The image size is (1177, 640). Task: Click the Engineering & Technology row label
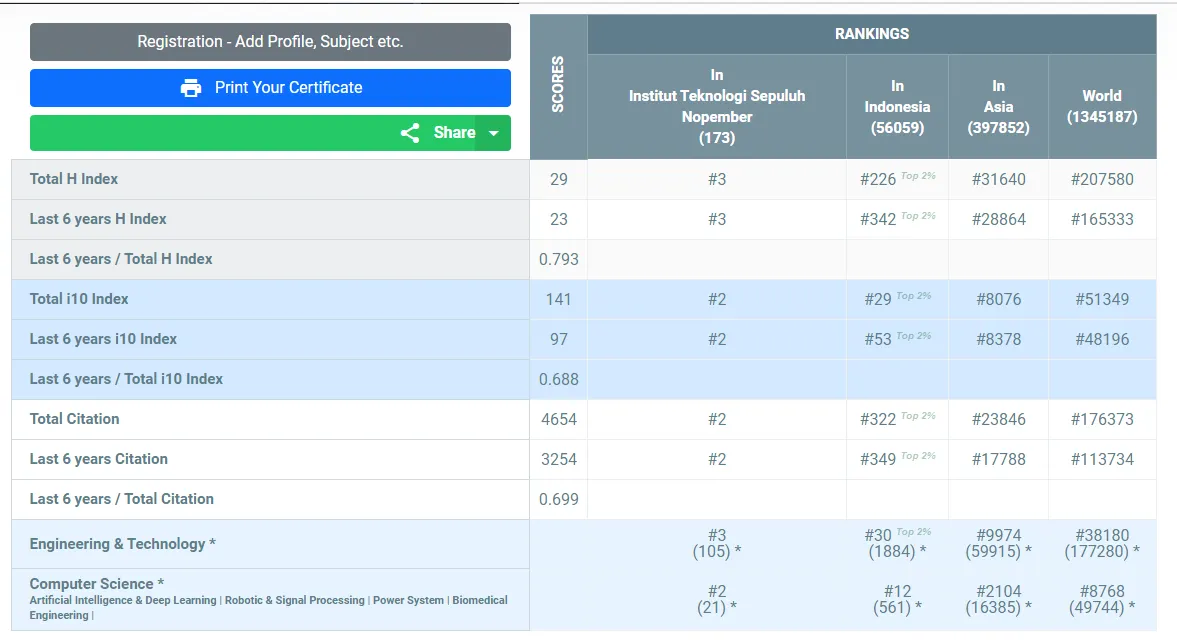coord(123,544)
